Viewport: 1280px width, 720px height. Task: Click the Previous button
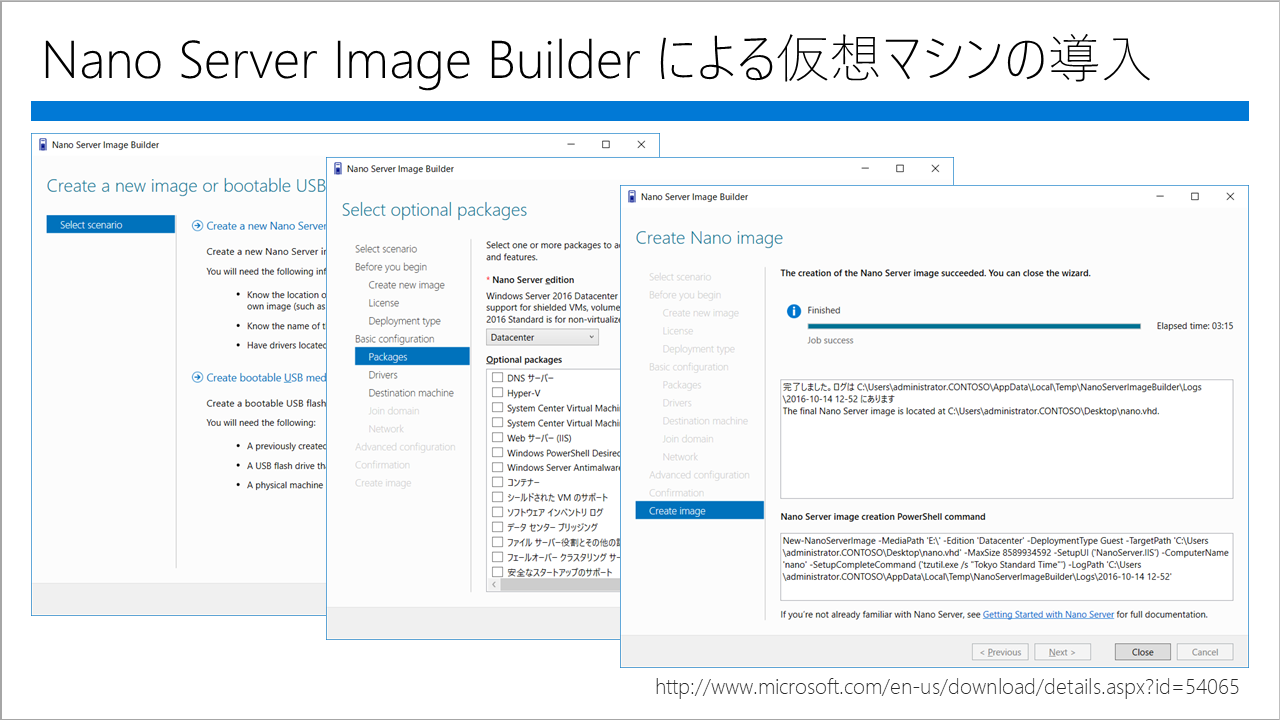tap(1000, 652)
